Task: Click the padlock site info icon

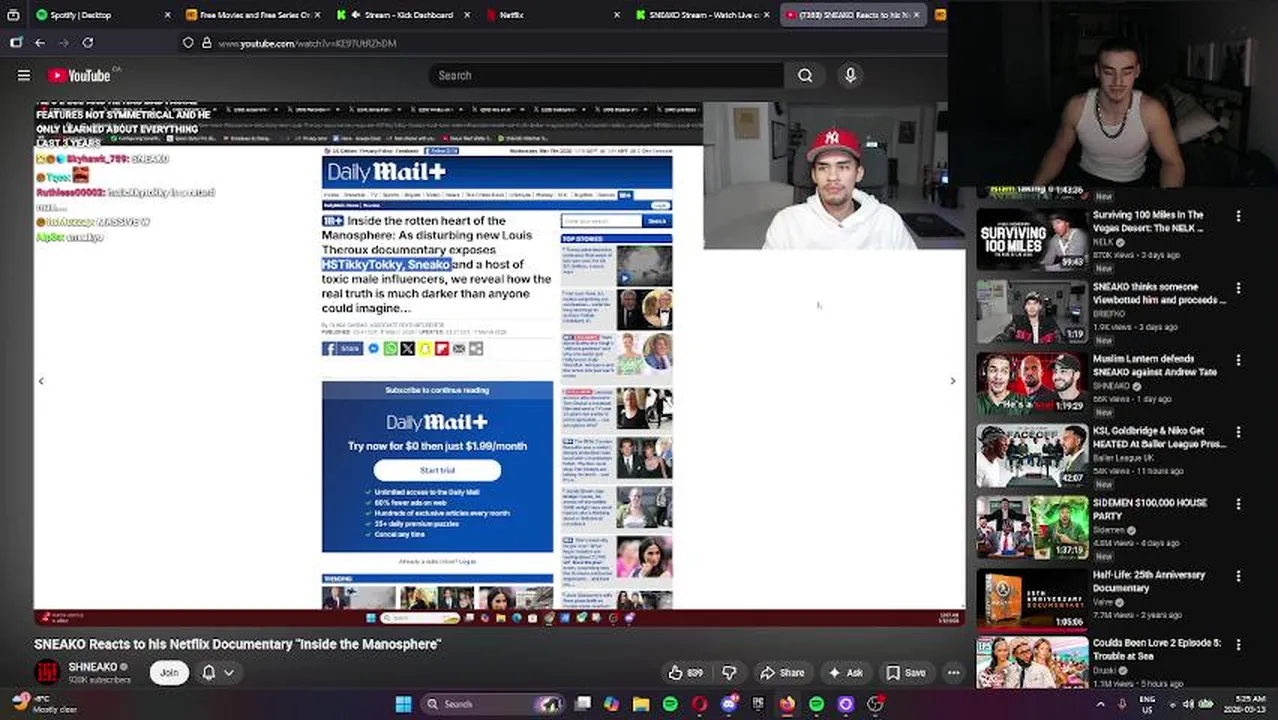Action: point(207,43)
